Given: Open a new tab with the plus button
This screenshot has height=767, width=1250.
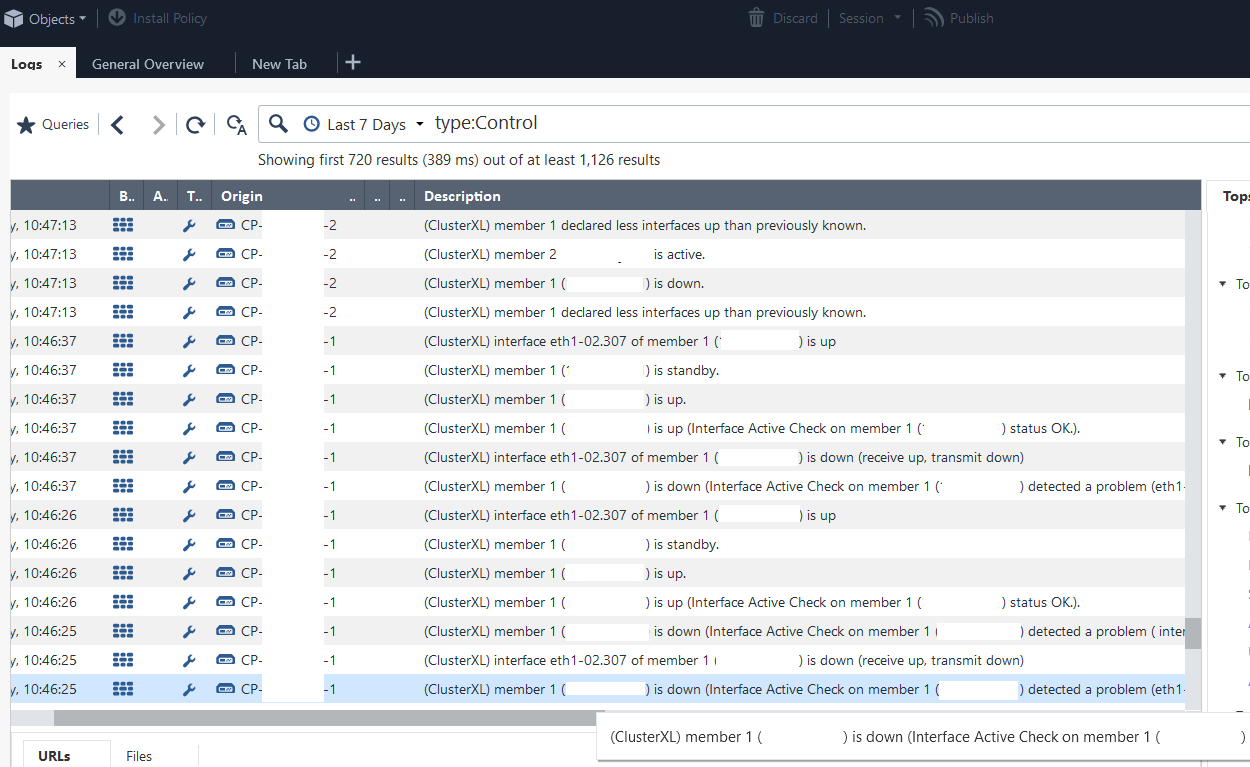Looking at the screenshot, I should tap(352, 62).
